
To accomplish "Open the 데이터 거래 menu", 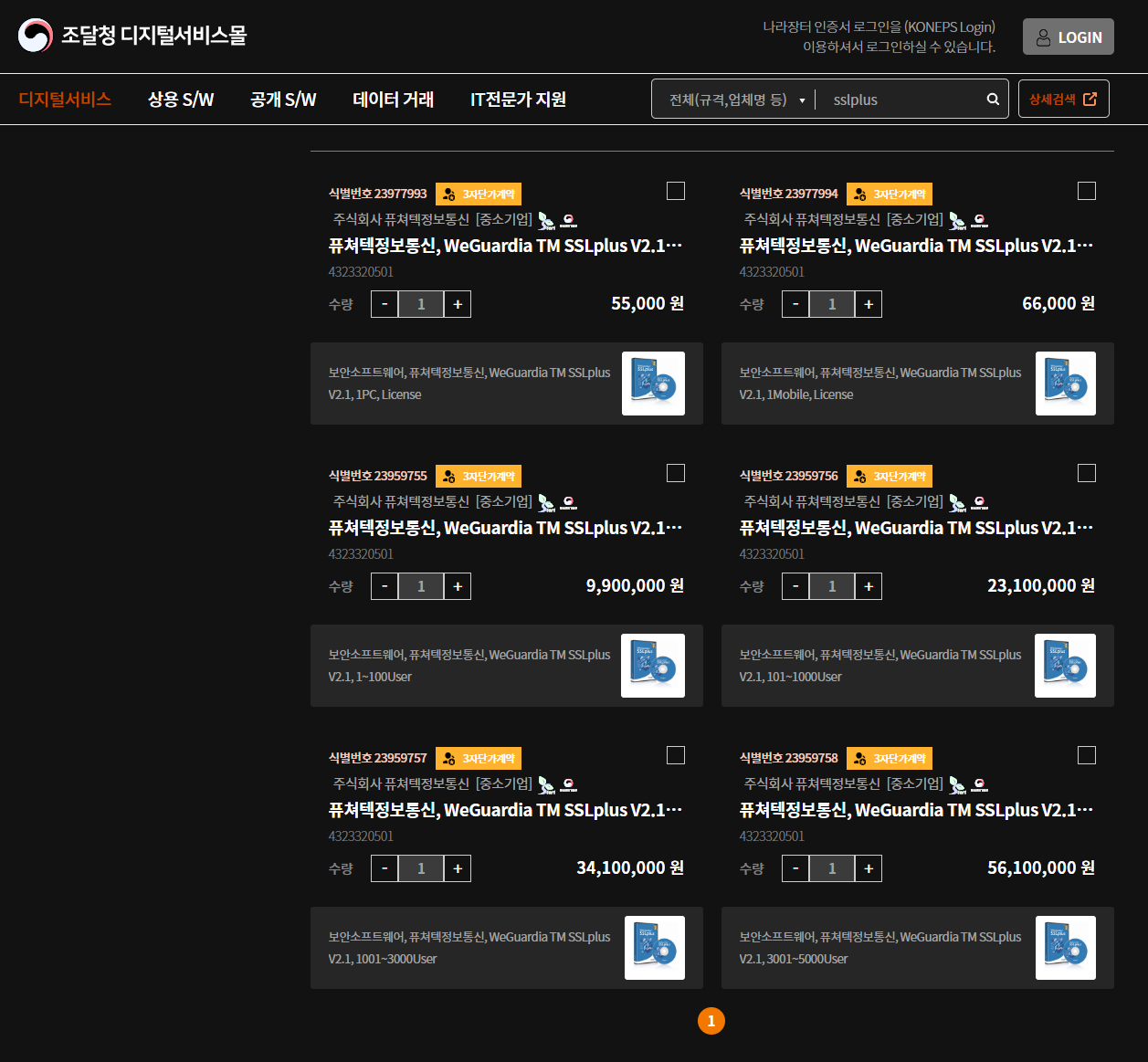I will [394, 100].
